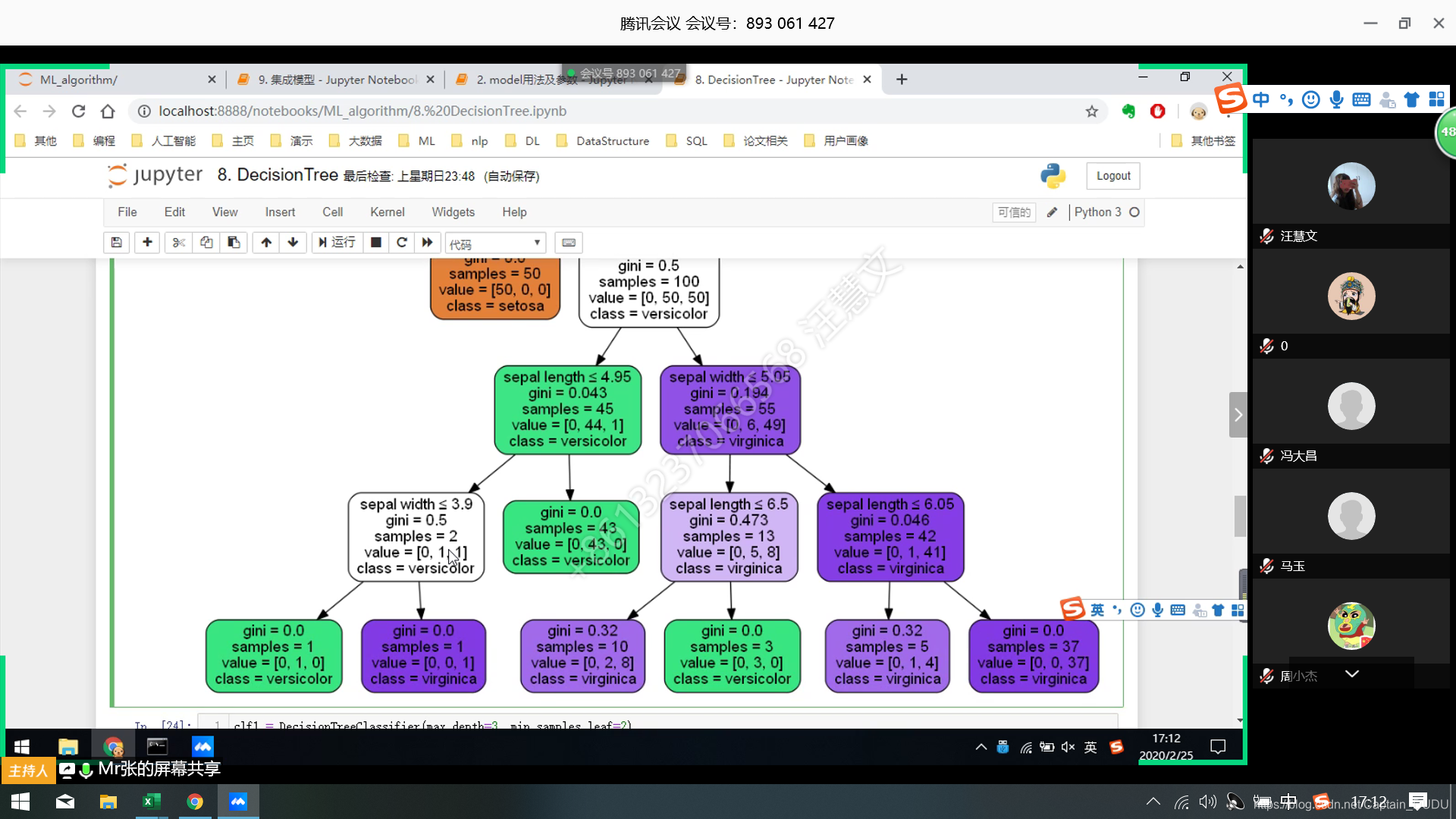Viewport: 1456px width, 819px height.
Task: Toggle muted microphone for participant 0
Action: (x=1266, y=346)
